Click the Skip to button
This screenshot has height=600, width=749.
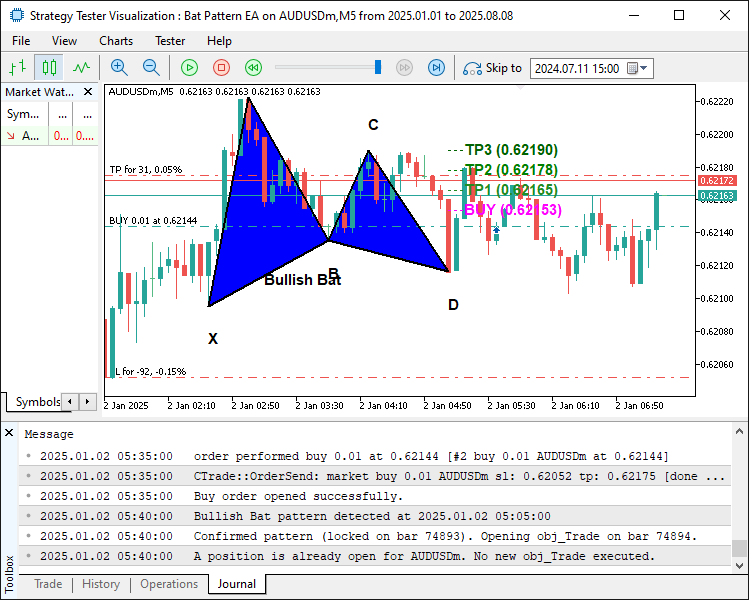point(492,68)
